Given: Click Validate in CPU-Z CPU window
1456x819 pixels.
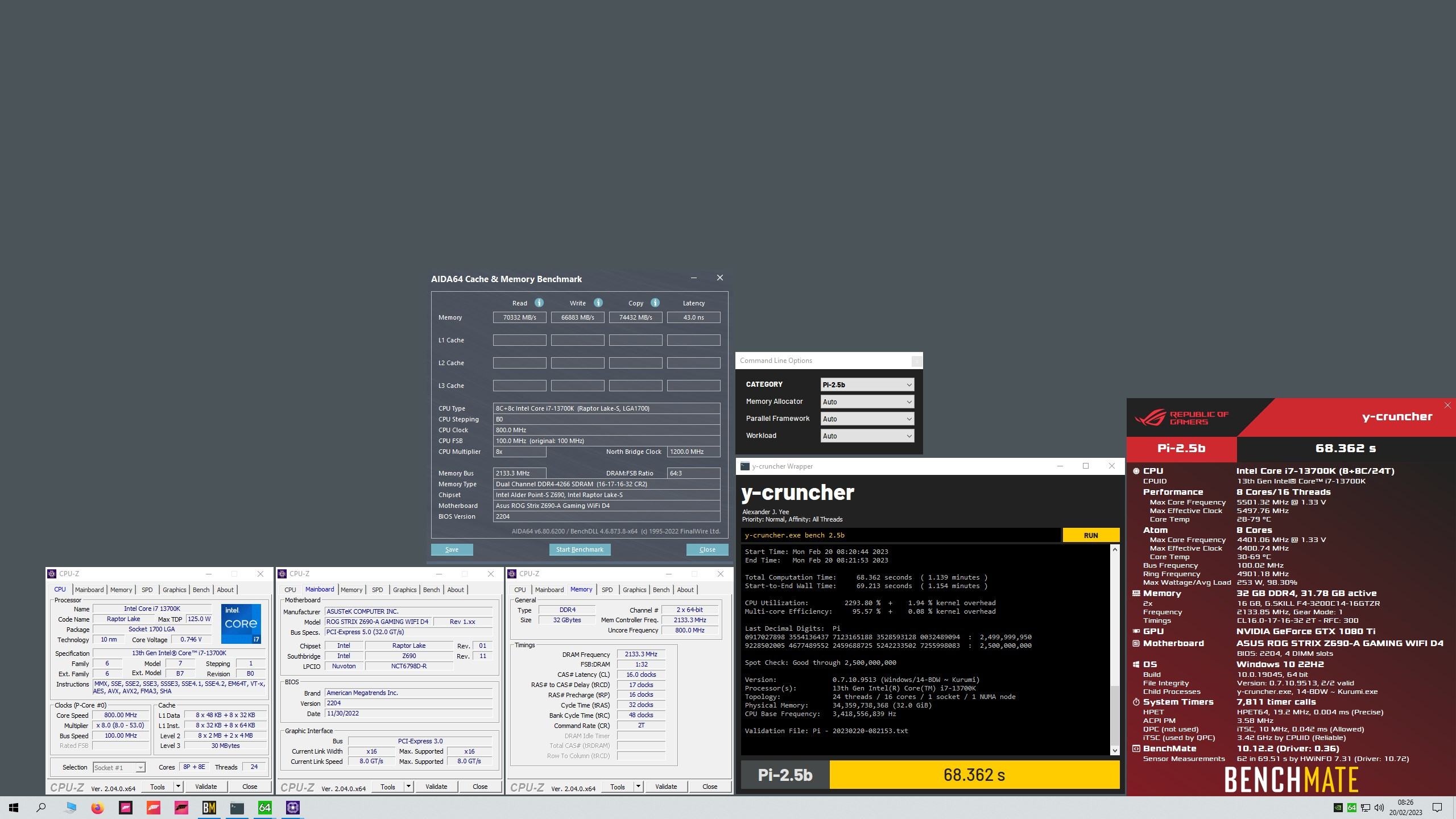Looking at the screenshot, I should click(206, 787).
